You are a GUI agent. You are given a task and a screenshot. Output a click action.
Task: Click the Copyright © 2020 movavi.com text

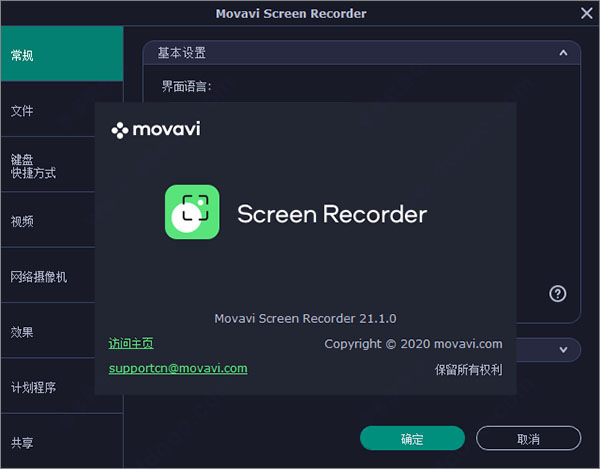click(x=413, y=344)
